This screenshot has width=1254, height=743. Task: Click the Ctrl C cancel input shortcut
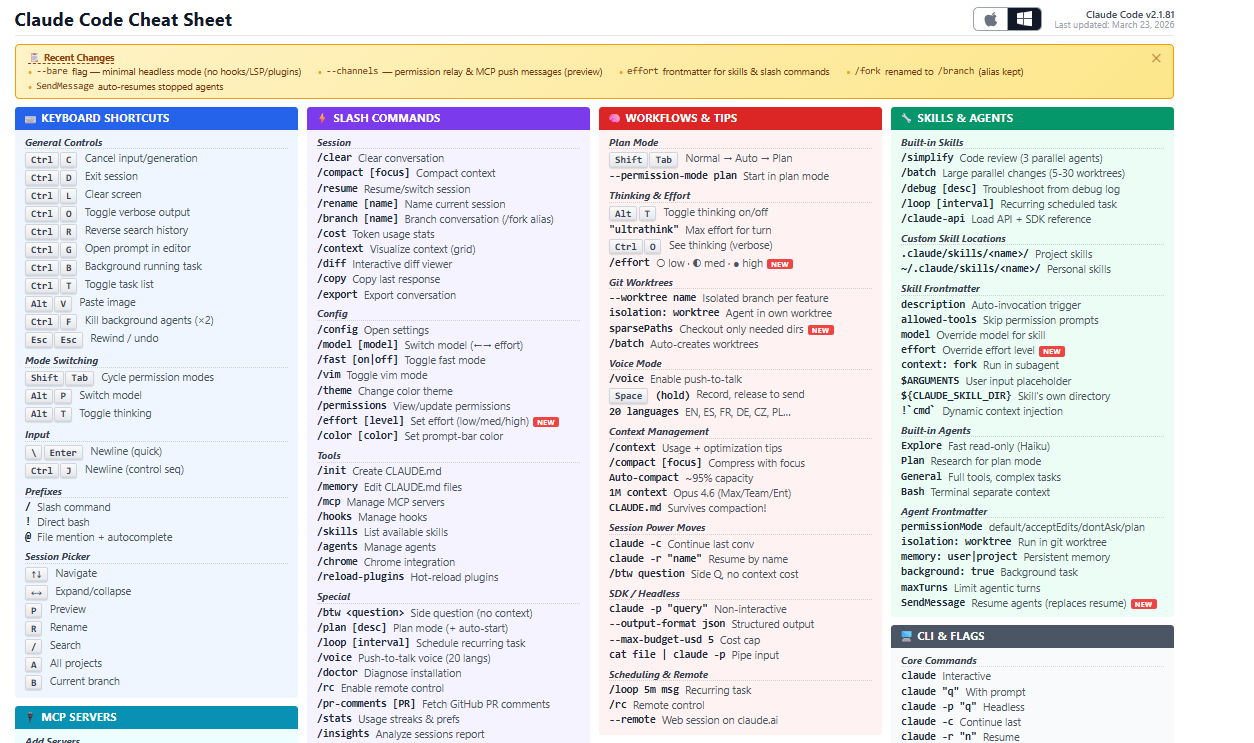tap(111, 159)
